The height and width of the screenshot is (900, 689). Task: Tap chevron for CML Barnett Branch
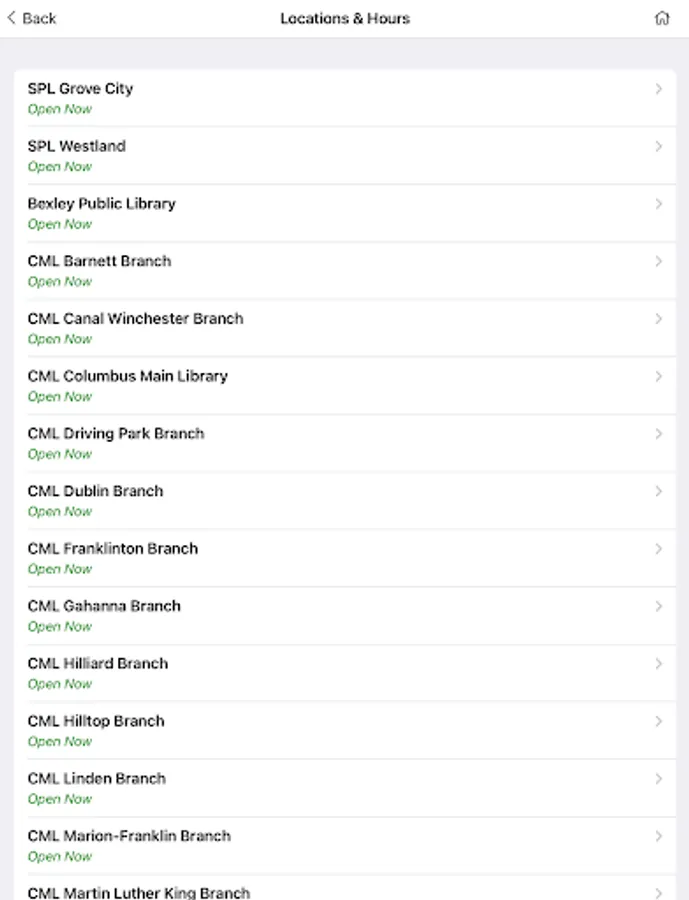coord(659,261)
